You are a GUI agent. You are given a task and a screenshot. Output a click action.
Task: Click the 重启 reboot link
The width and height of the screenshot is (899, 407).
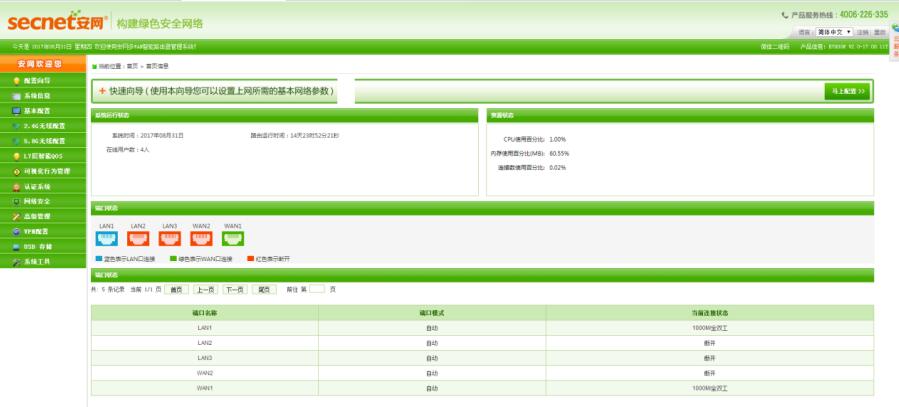tap(880, 32)
